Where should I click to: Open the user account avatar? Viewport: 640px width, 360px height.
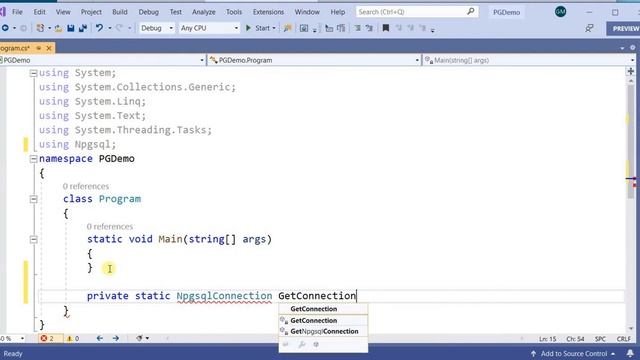[x=560, y=12]
